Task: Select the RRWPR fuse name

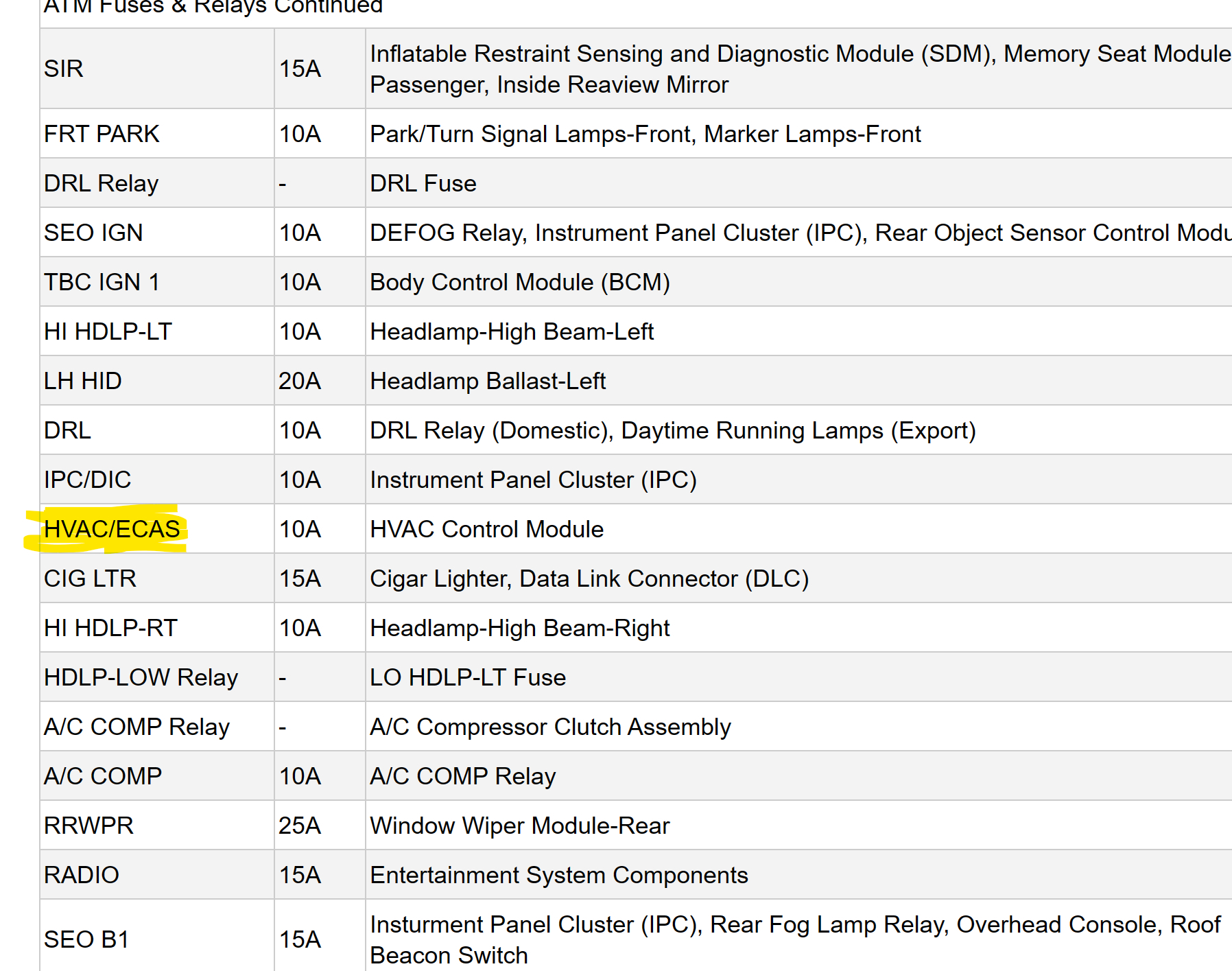Action: [x=88, y=826]
